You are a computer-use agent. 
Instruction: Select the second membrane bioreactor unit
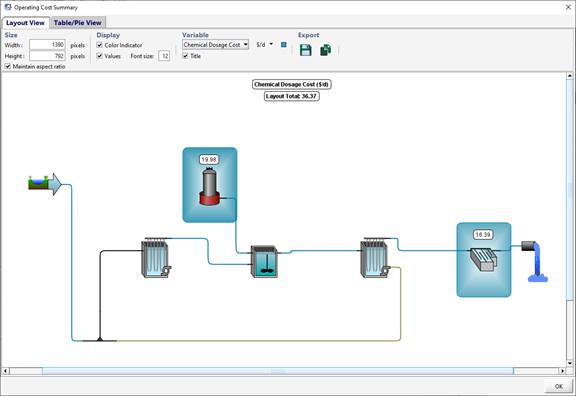coord(375,257)
